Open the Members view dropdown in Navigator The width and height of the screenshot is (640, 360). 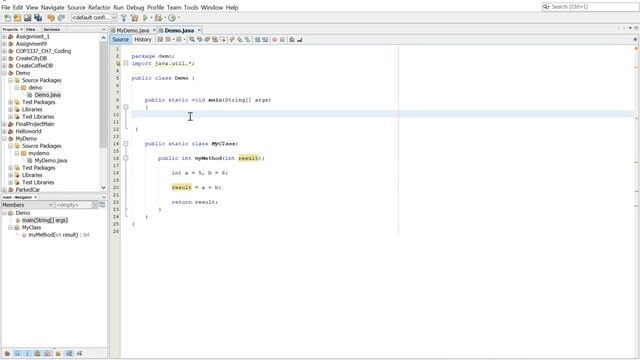pyautogui.click(x=51, y=205)
